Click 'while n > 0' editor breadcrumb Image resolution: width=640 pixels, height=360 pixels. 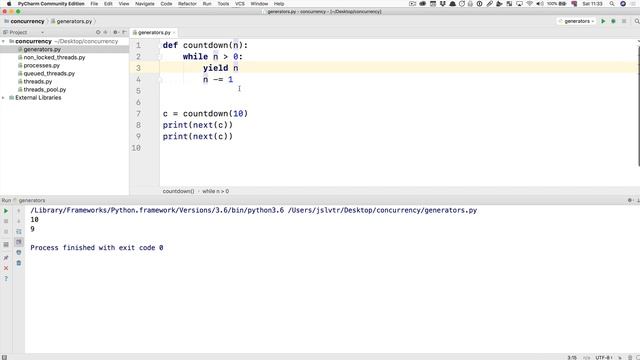click(216, 191)
